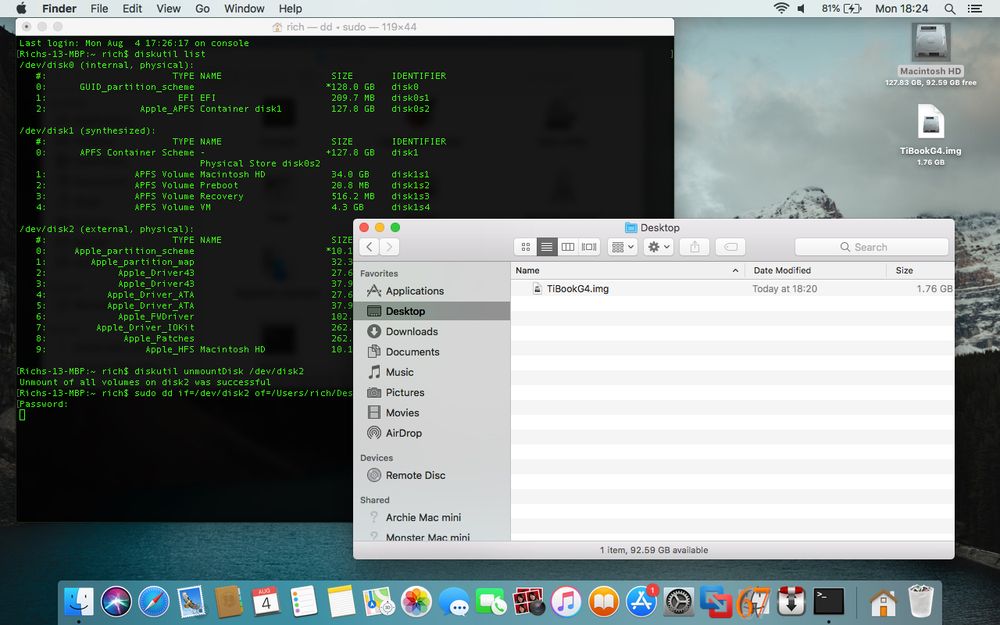The width and height of the screenshot is (1000, 625).
Task: Sort by Size column header
Action: [x=920, y=270]
